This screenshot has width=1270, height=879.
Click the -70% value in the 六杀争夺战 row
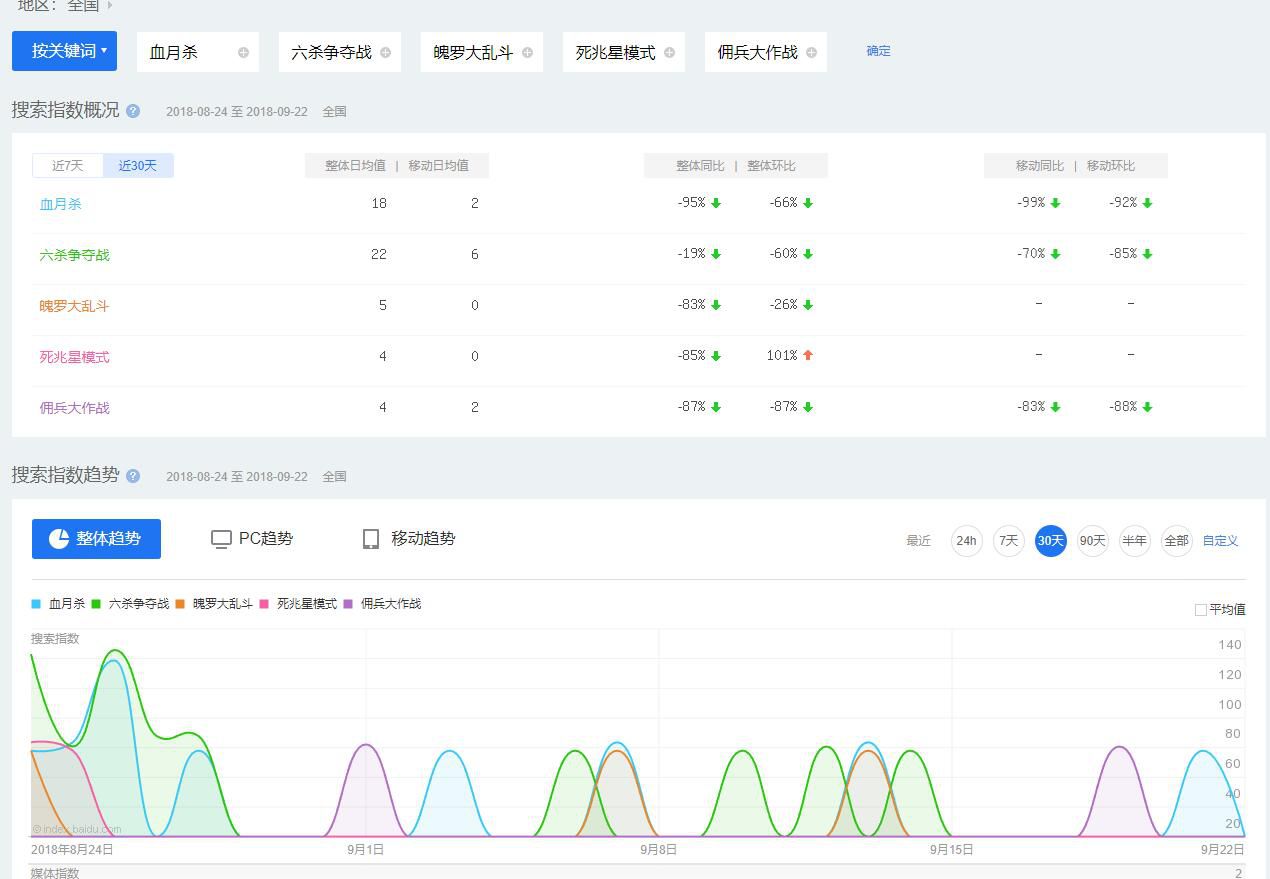click(x=1031, y=254)
